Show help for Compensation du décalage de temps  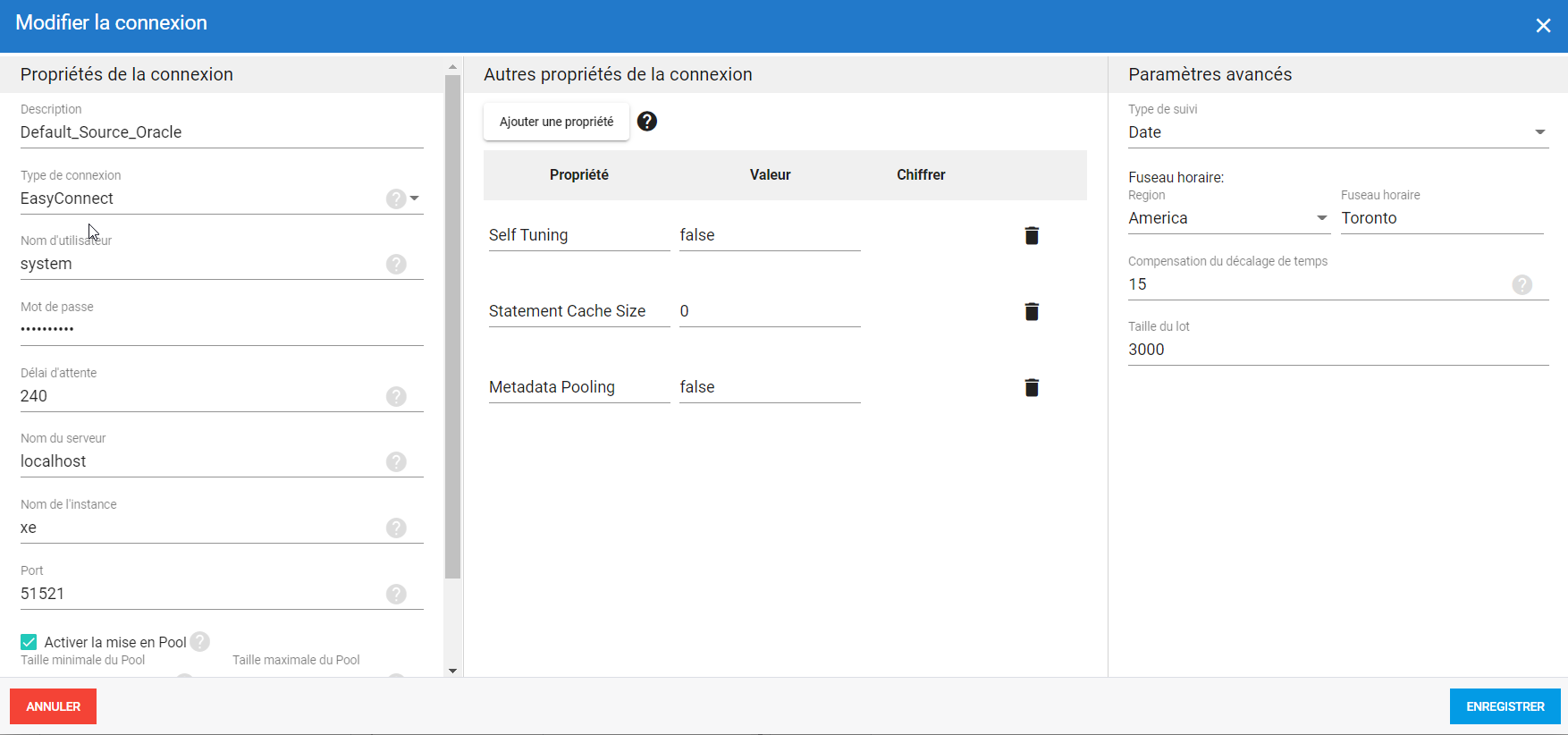(x=1522, y=284)
